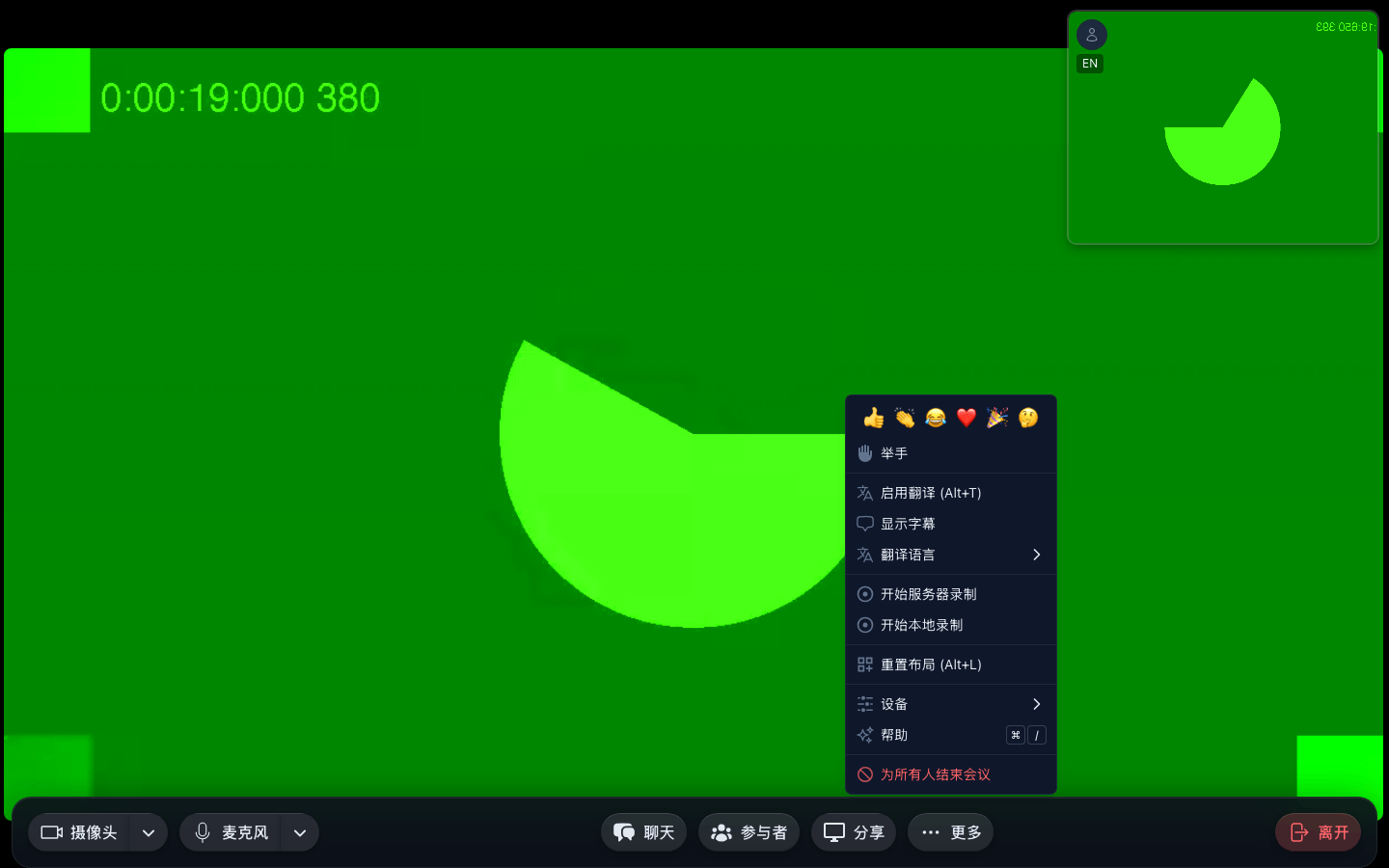This screenshot has width=1389, height=868.
Task: Send the thumbs up reaction emoji
Action: (x=874, y=418)
